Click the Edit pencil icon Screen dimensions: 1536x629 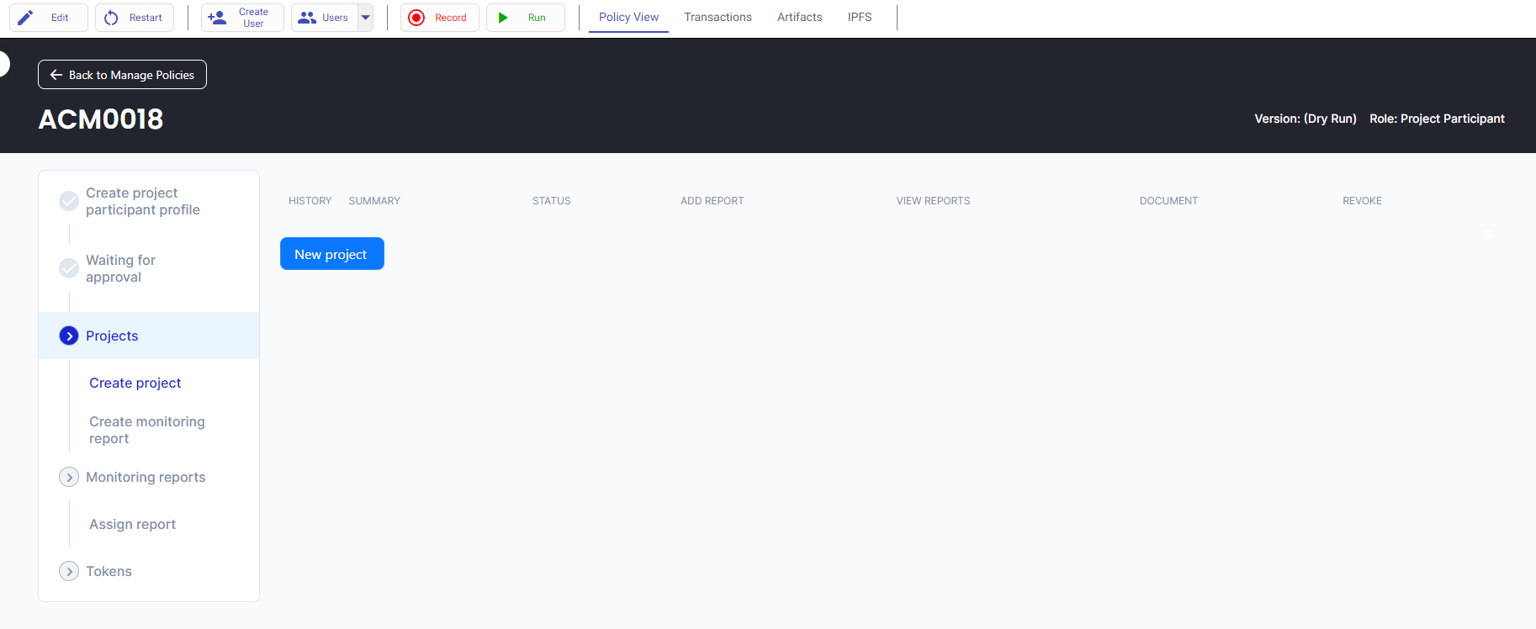pyautogui.click(x=26, y=17)
